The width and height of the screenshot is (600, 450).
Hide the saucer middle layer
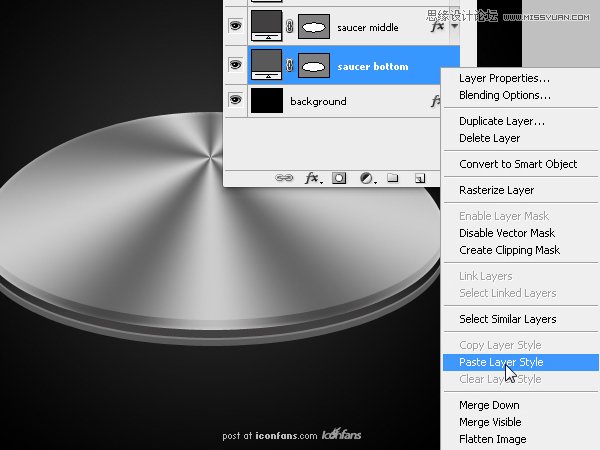tap(235, 26)
